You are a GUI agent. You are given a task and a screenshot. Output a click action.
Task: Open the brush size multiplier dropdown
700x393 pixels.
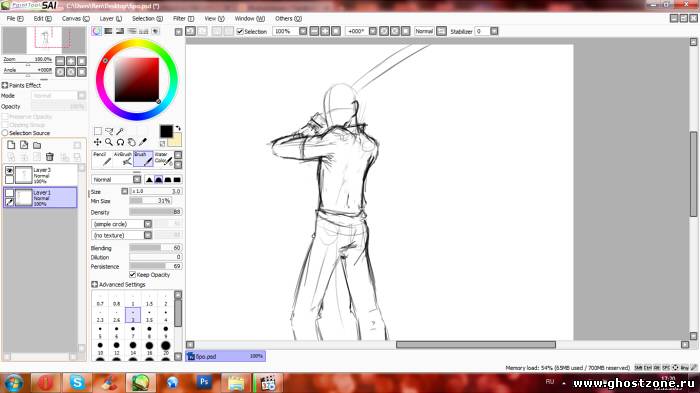[x=125, y=191]
